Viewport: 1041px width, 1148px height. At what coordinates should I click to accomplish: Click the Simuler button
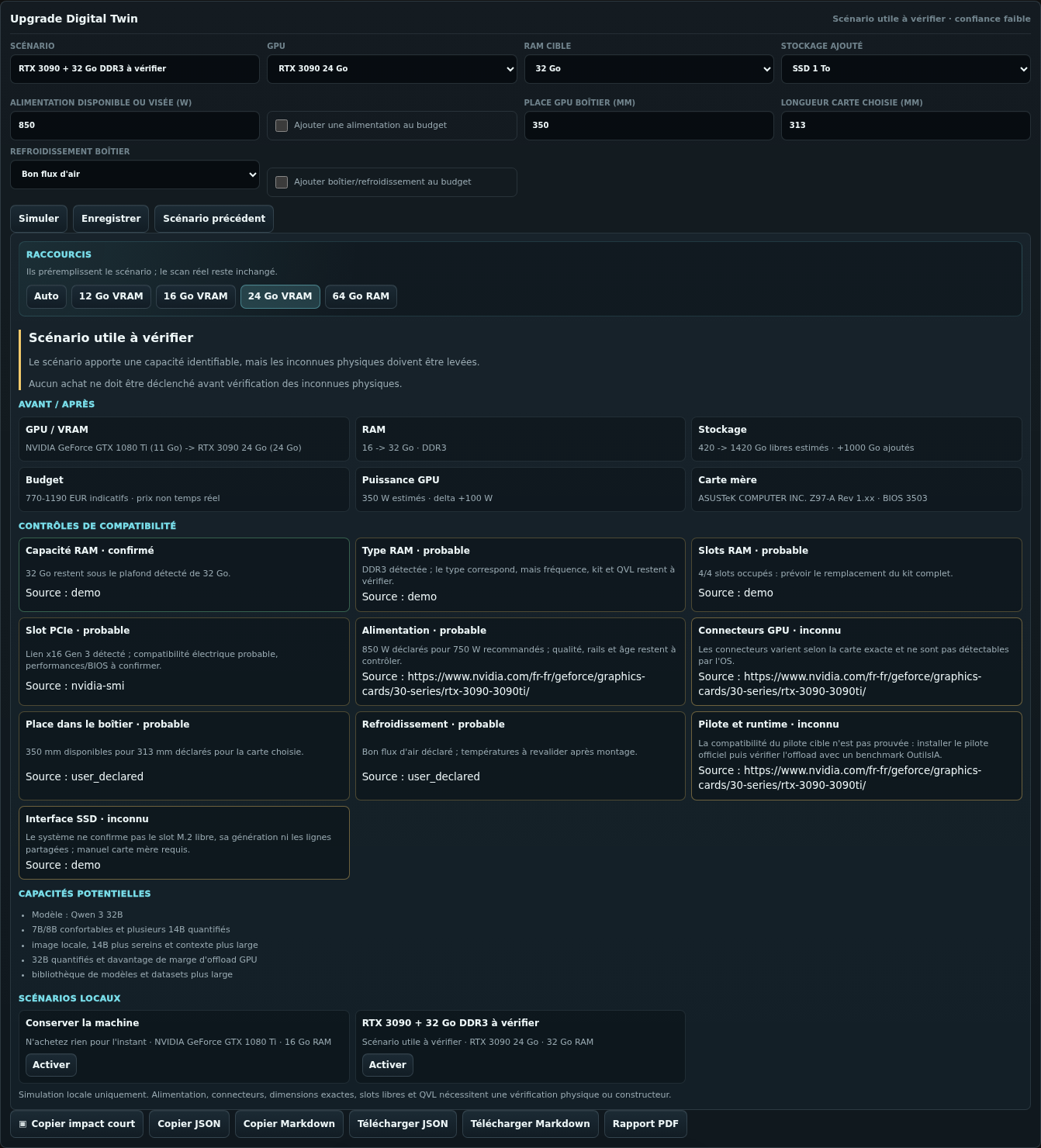(x=39, y=219)
